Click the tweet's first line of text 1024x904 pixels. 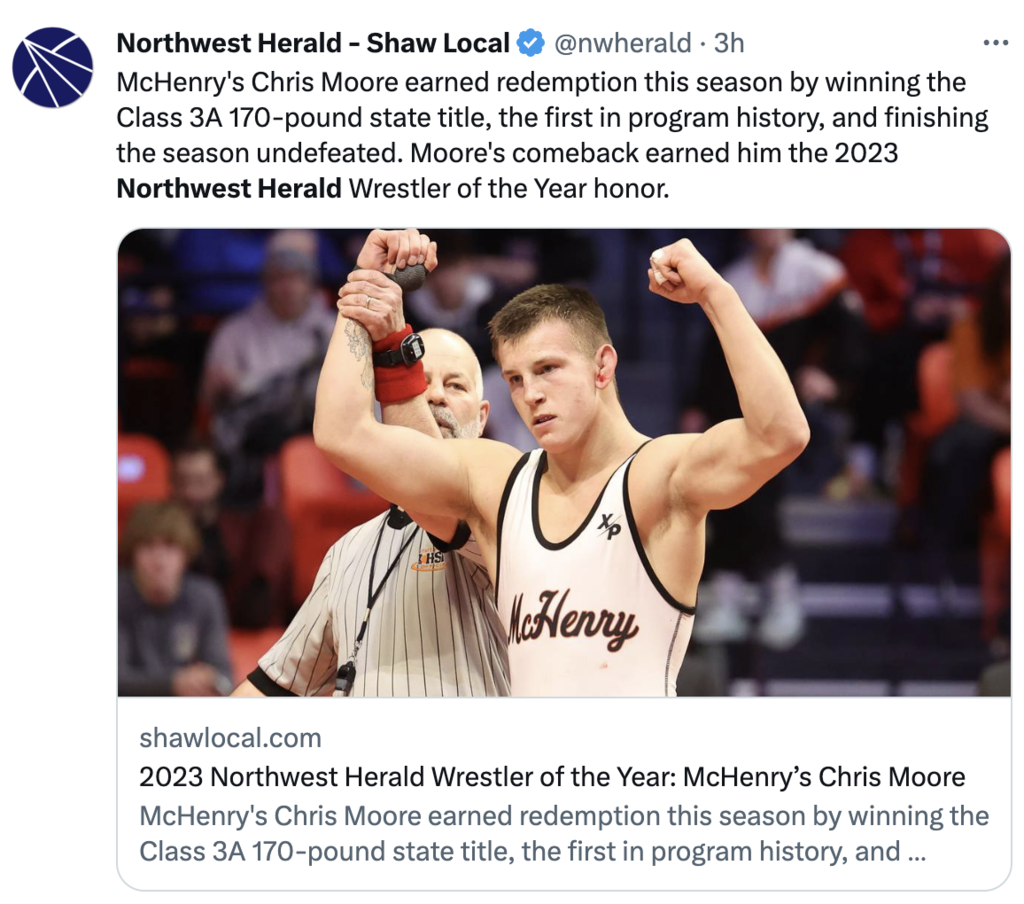[541, 83]
